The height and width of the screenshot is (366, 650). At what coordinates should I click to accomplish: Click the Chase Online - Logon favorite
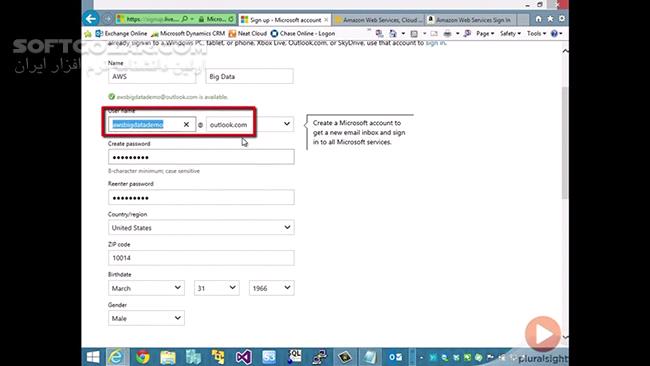click(x=303, y=34)
